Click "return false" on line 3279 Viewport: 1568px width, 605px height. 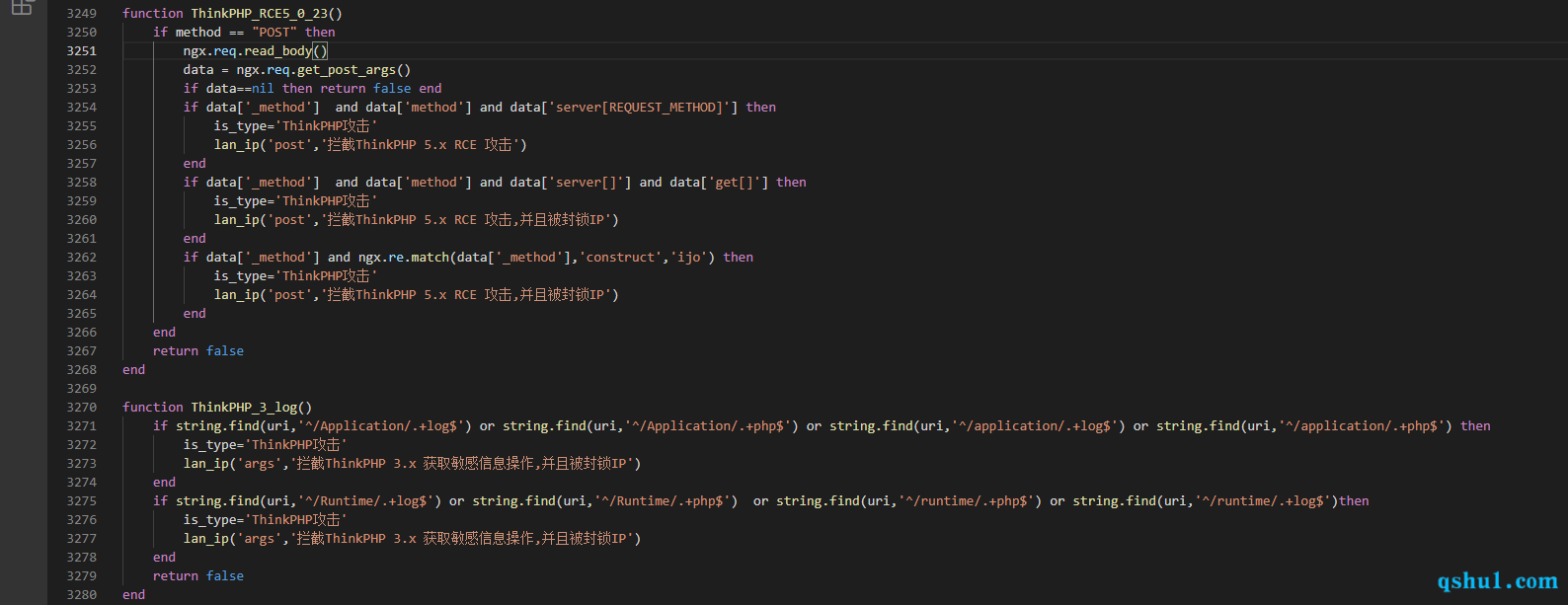[x=198, y=576]
